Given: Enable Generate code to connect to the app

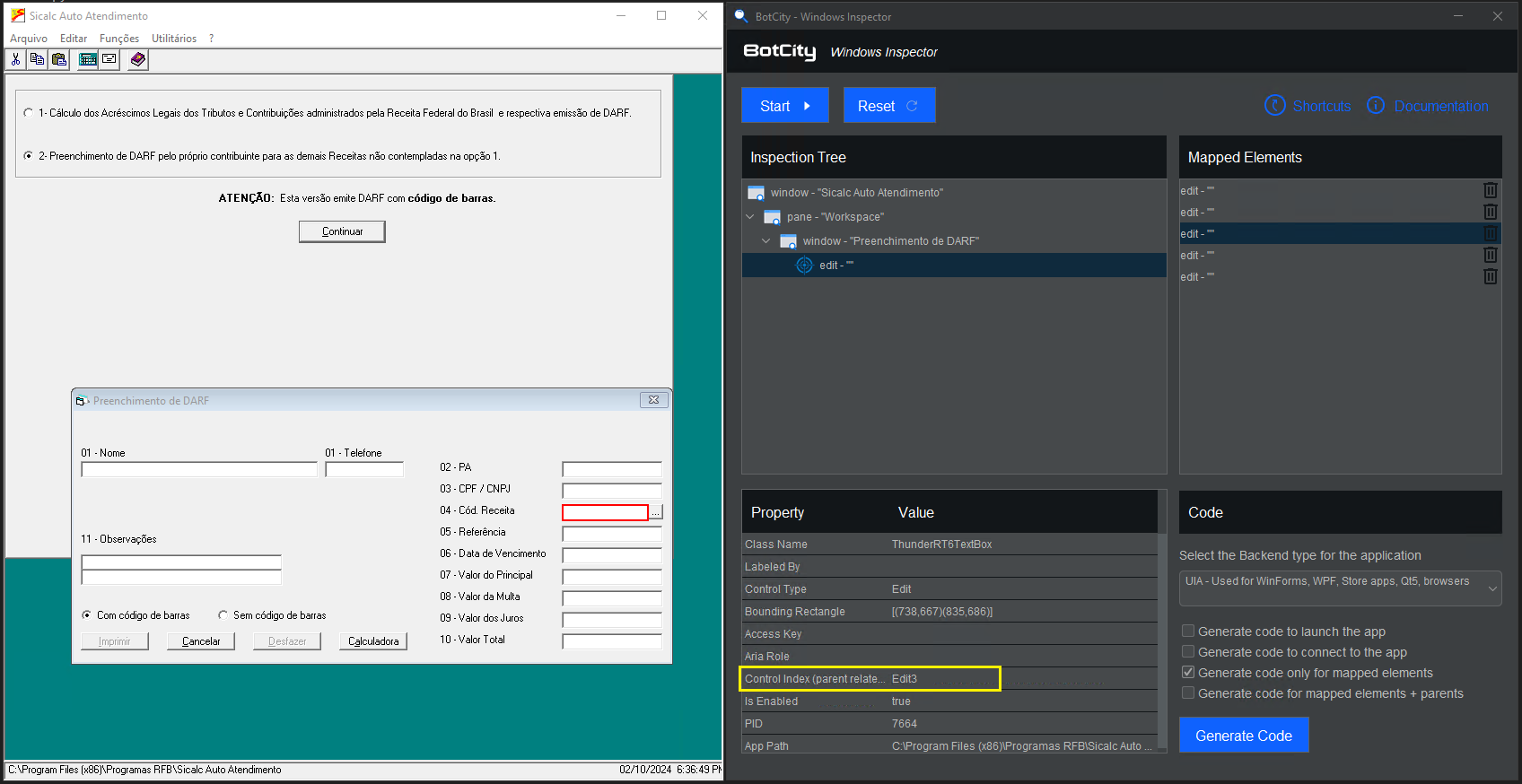Looking at the screenshot, I should coord(1188,651).
